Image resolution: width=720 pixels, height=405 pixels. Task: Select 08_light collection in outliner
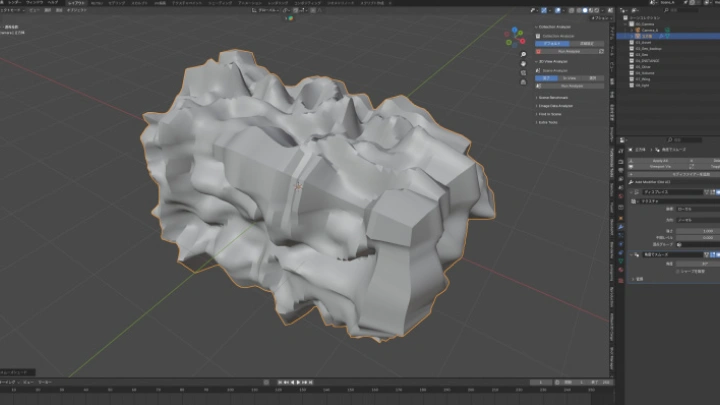click(x=642, y=85)
